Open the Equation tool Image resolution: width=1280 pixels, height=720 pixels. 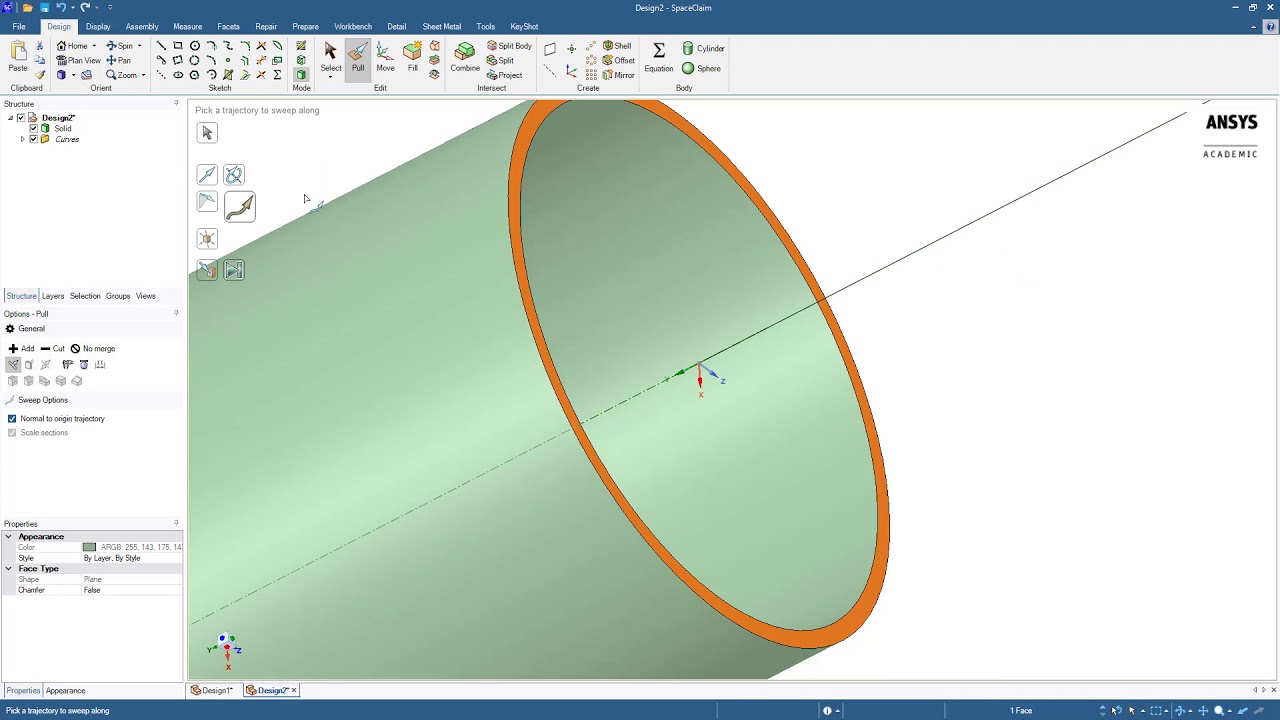pyautogui.click(x=659, y=58)
